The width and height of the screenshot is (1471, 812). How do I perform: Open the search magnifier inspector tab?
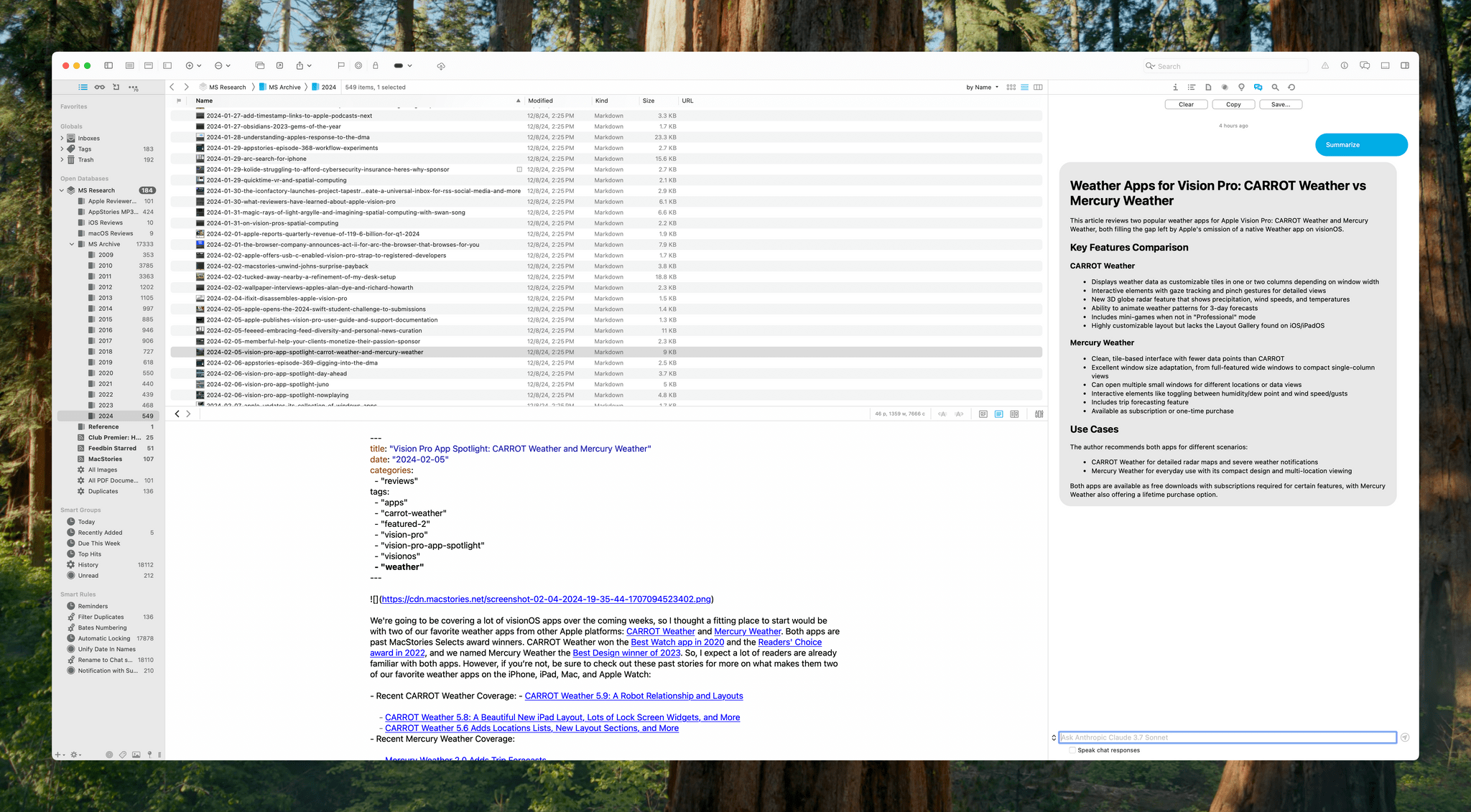pos(1276,87)
